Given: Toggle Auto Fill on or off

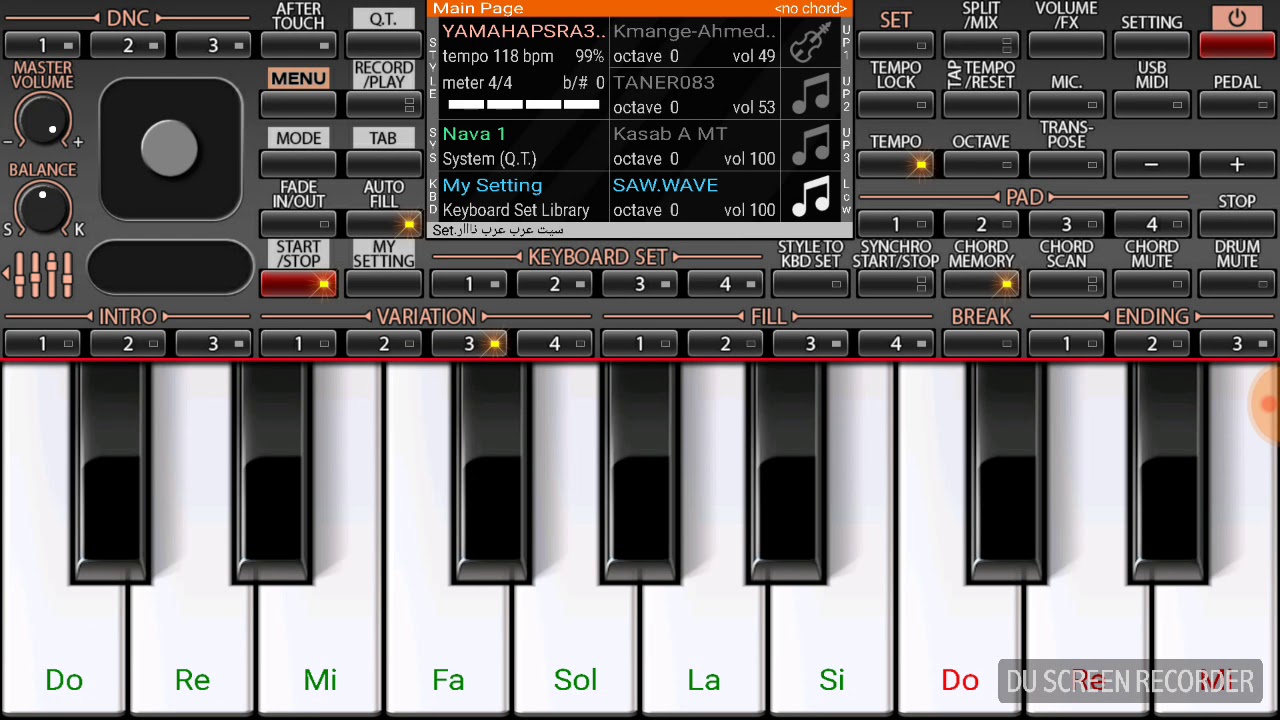Looking at the screenshot, I should [x=383, y=224].
